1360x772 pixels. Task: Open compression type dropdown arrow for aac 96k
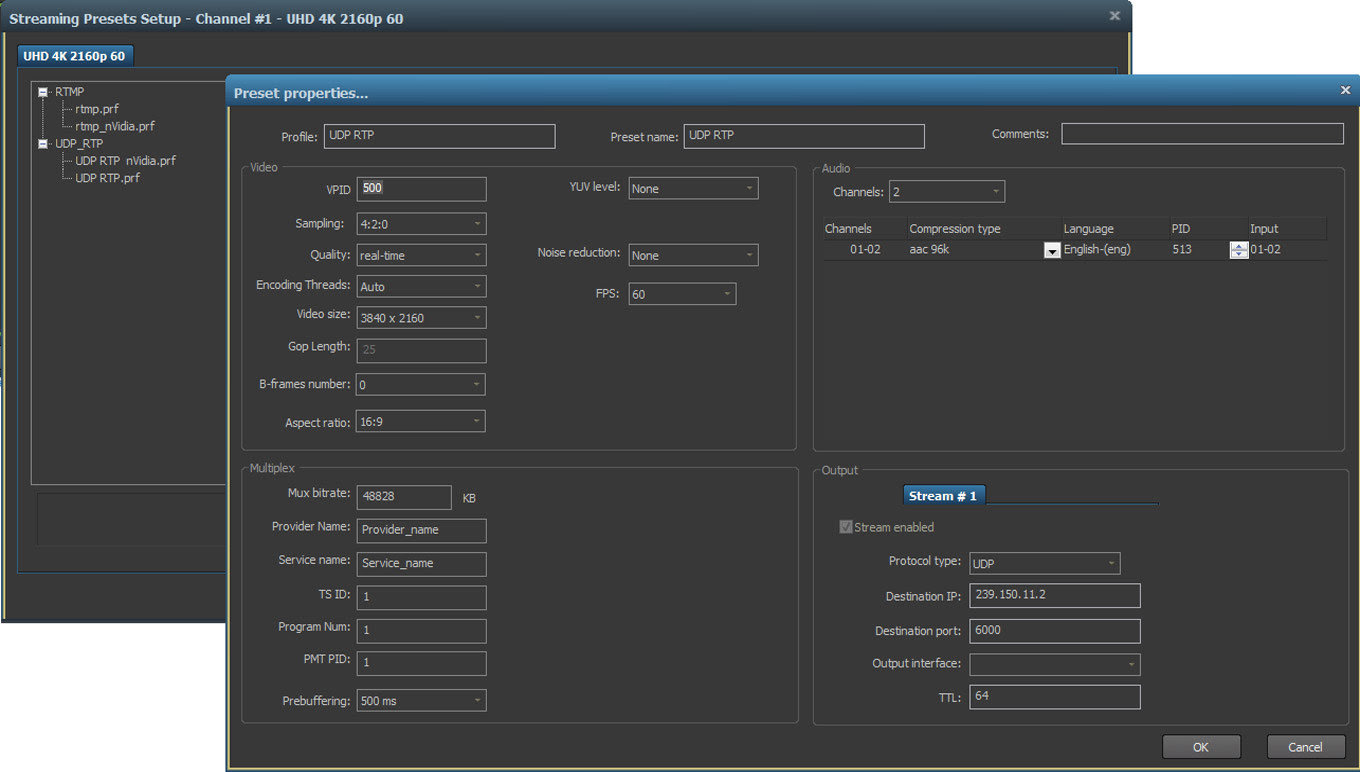pyautogui.click(x=1051, y=251)
